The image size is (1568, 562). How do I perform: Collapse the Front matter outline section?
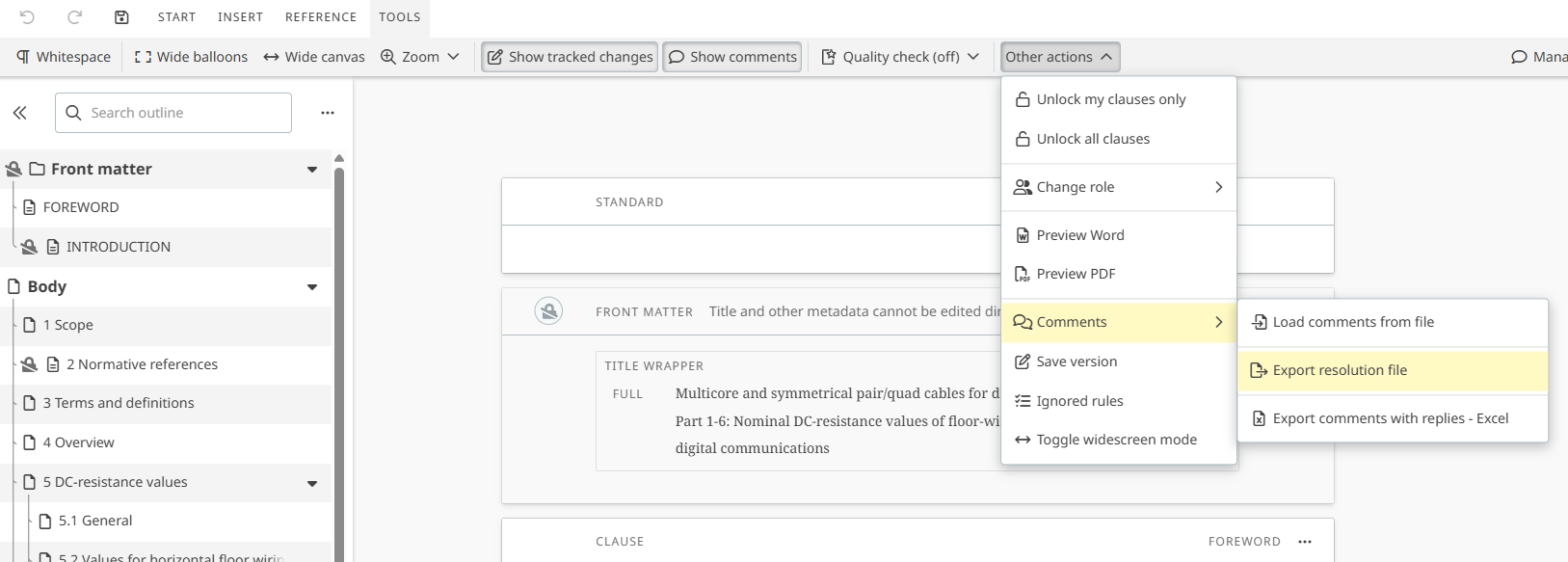[312, 170]
